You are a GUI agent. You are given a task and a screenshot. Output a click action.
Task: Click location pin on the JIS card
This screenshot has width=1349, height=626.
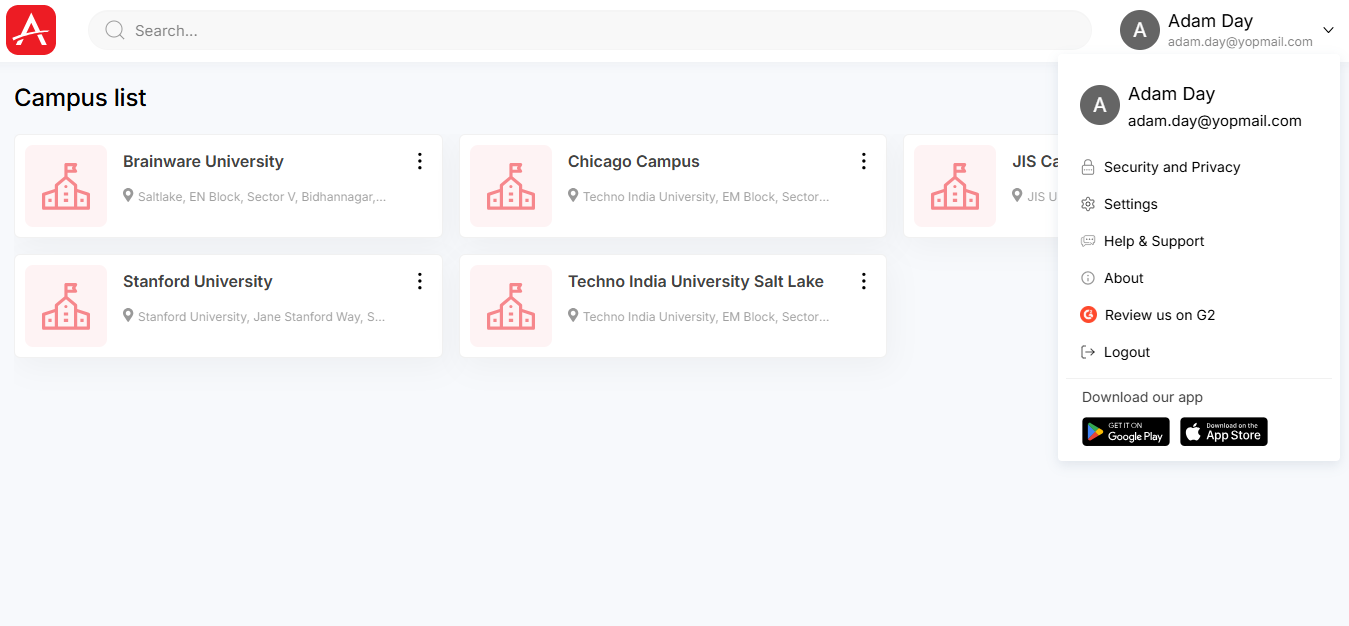pos(1017,195)
